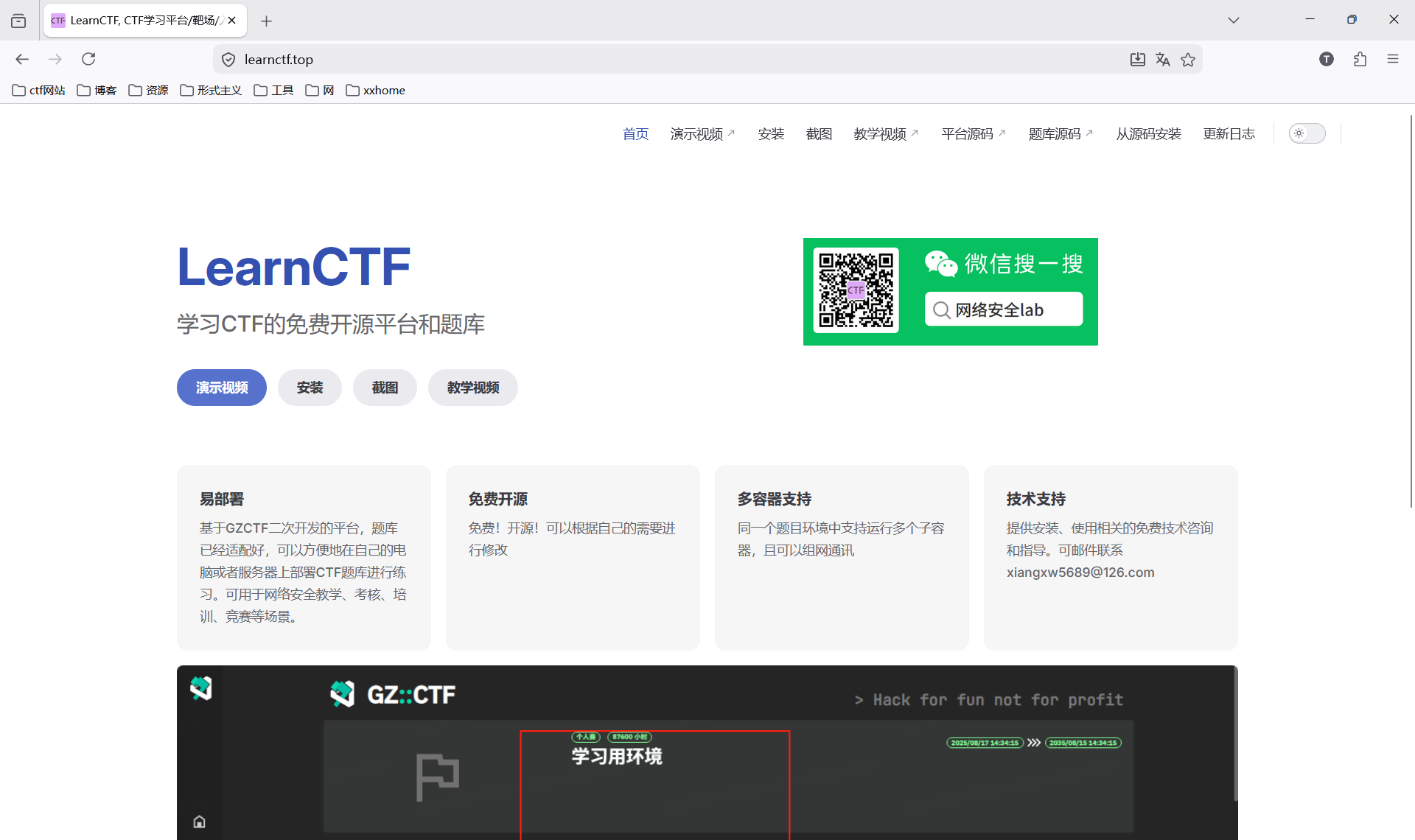The width and height of the screenshot is (1415, 840).
Task: Click the flag placeholder image in preview
Action: pyautogui.click(x=437, y=777)
